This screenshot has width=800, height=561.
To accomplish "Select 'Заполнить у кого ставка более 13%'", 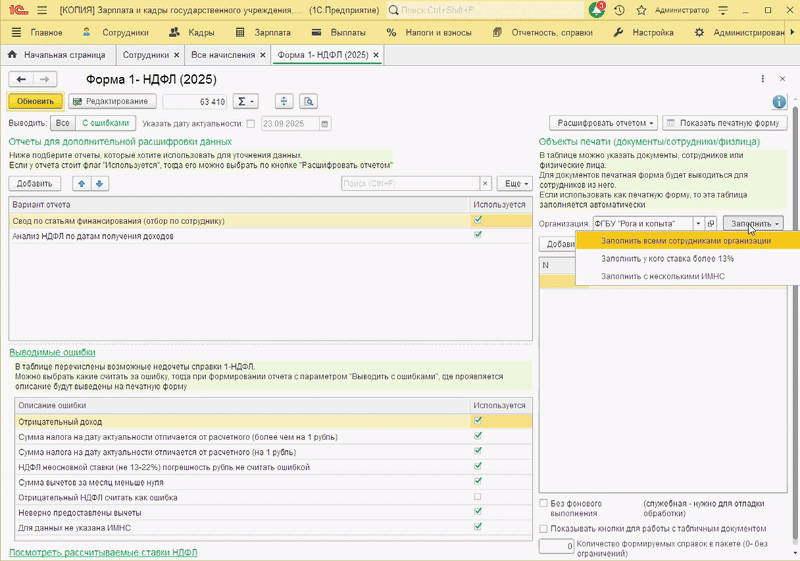I will (x=667, y=258).
